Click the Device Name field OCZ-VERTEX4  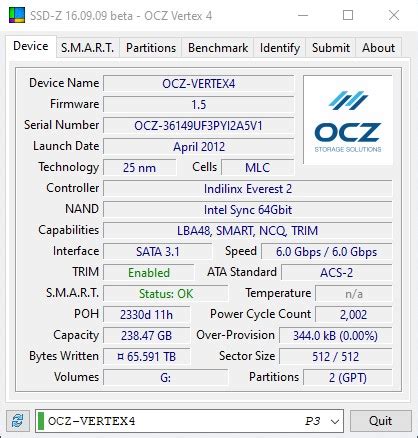point(199,83)
